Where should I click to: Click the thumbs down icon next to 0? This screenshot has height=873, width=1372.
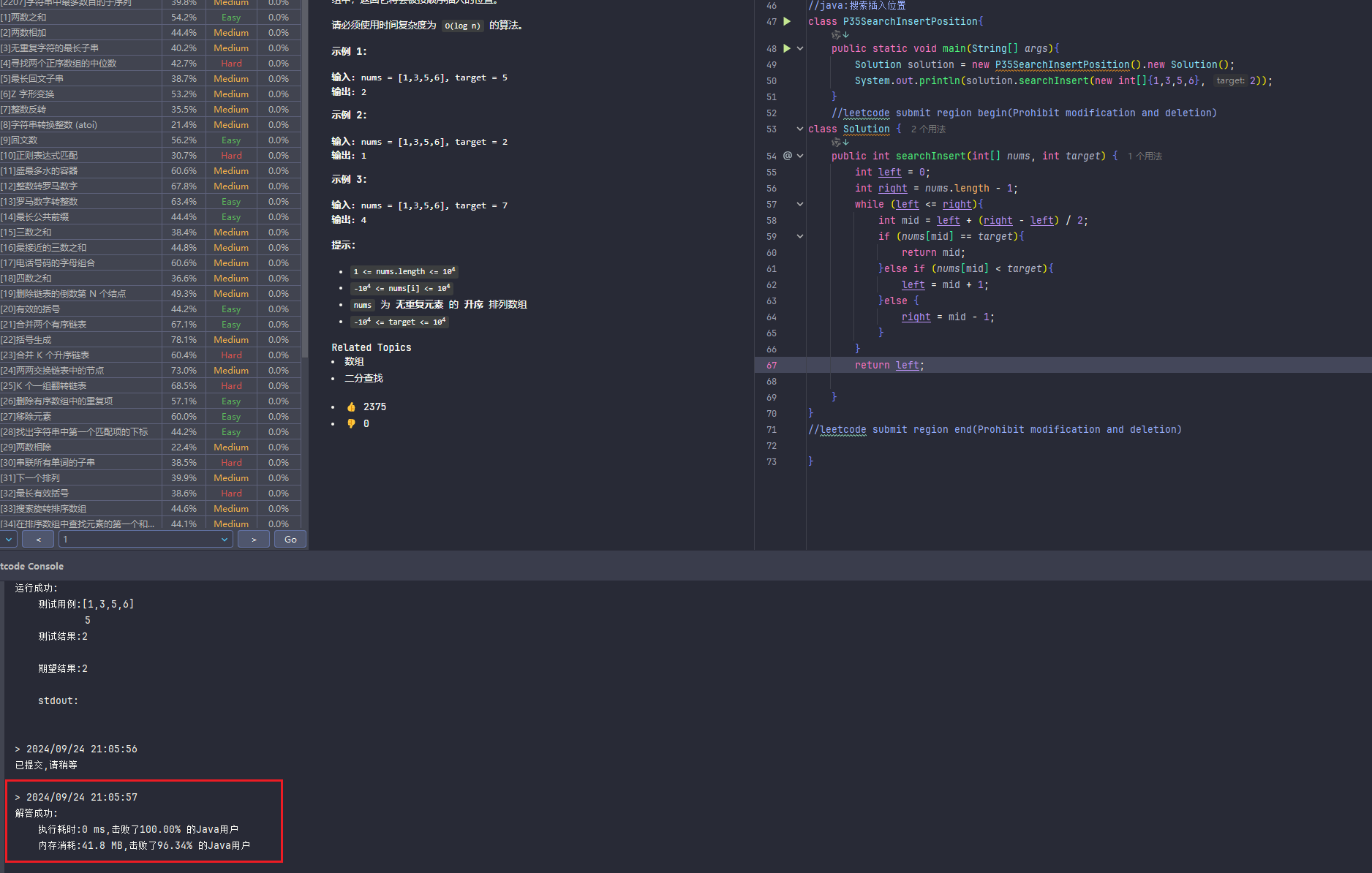coord(351,423)
